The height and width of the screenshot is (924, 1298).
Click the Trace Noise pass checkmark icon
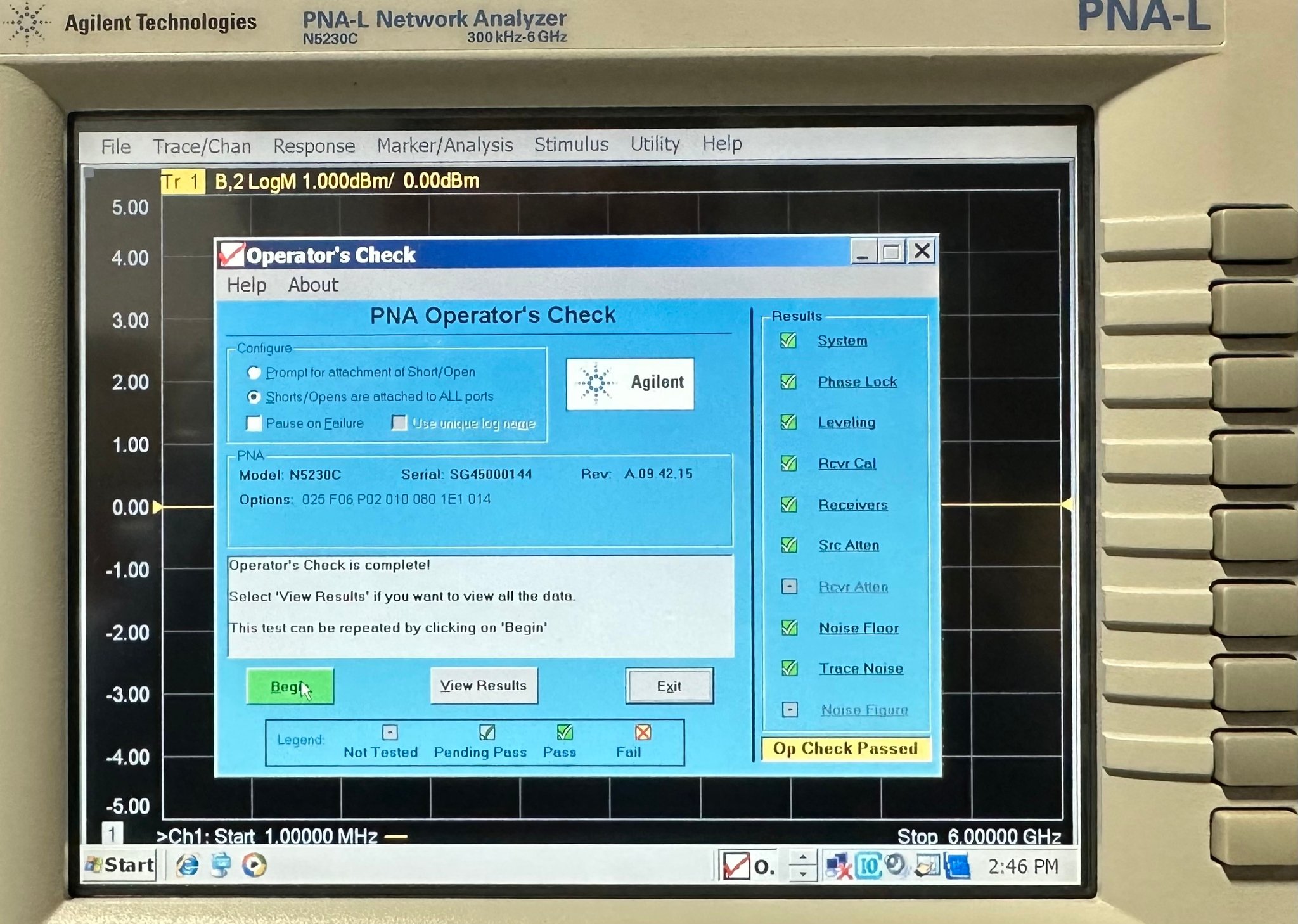[x=790, y=668]
